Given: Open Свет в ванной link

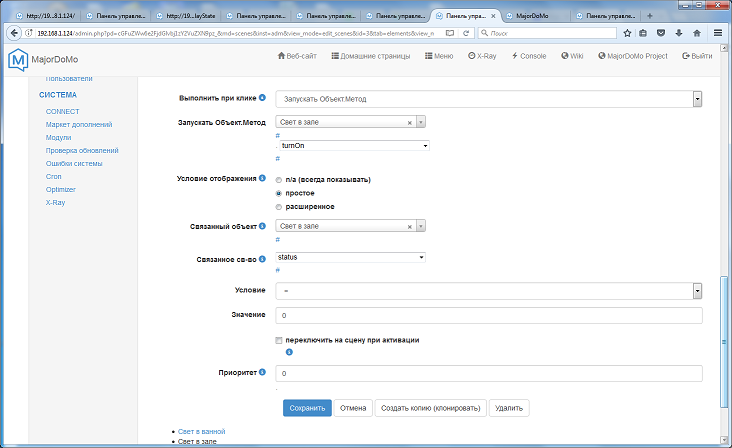Looking at the screenshot, I should coord(201,432).
